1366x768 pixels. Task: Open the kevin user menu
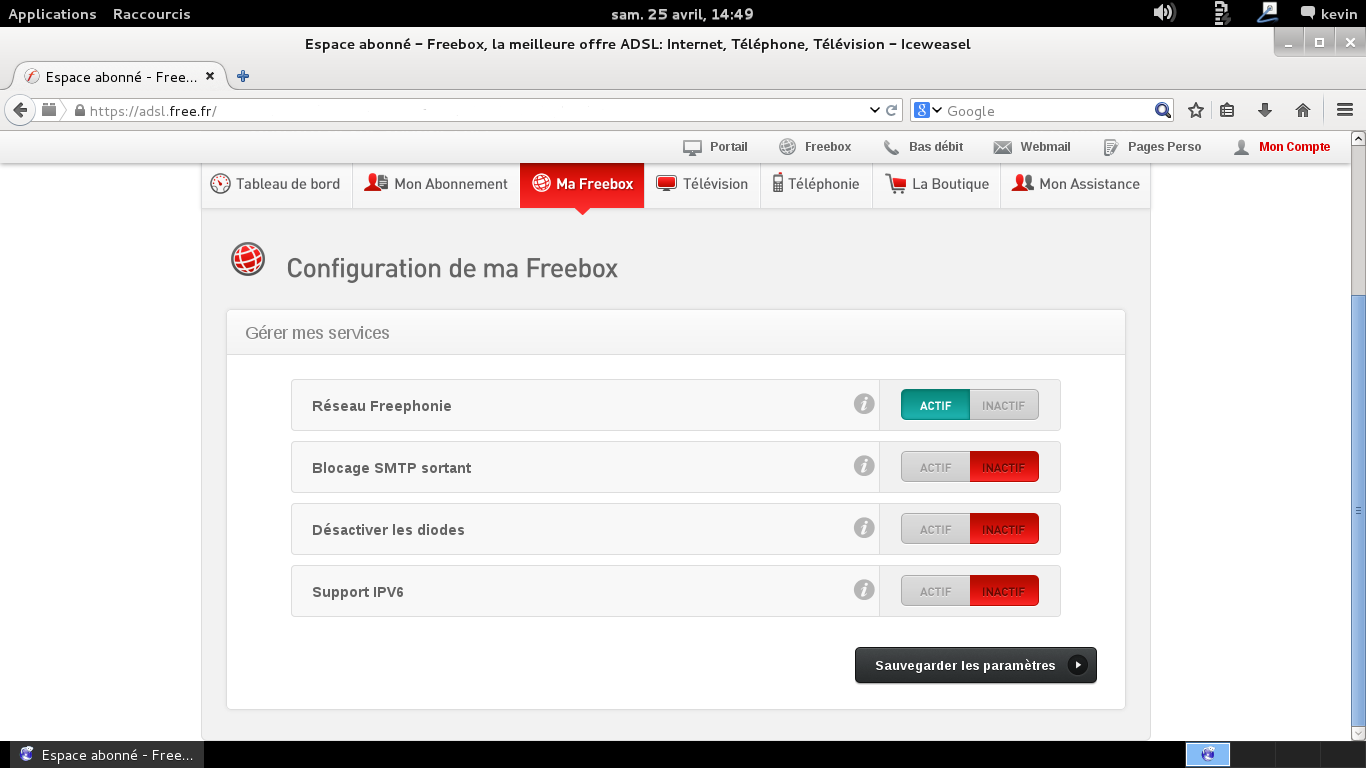pos(1328,14)
